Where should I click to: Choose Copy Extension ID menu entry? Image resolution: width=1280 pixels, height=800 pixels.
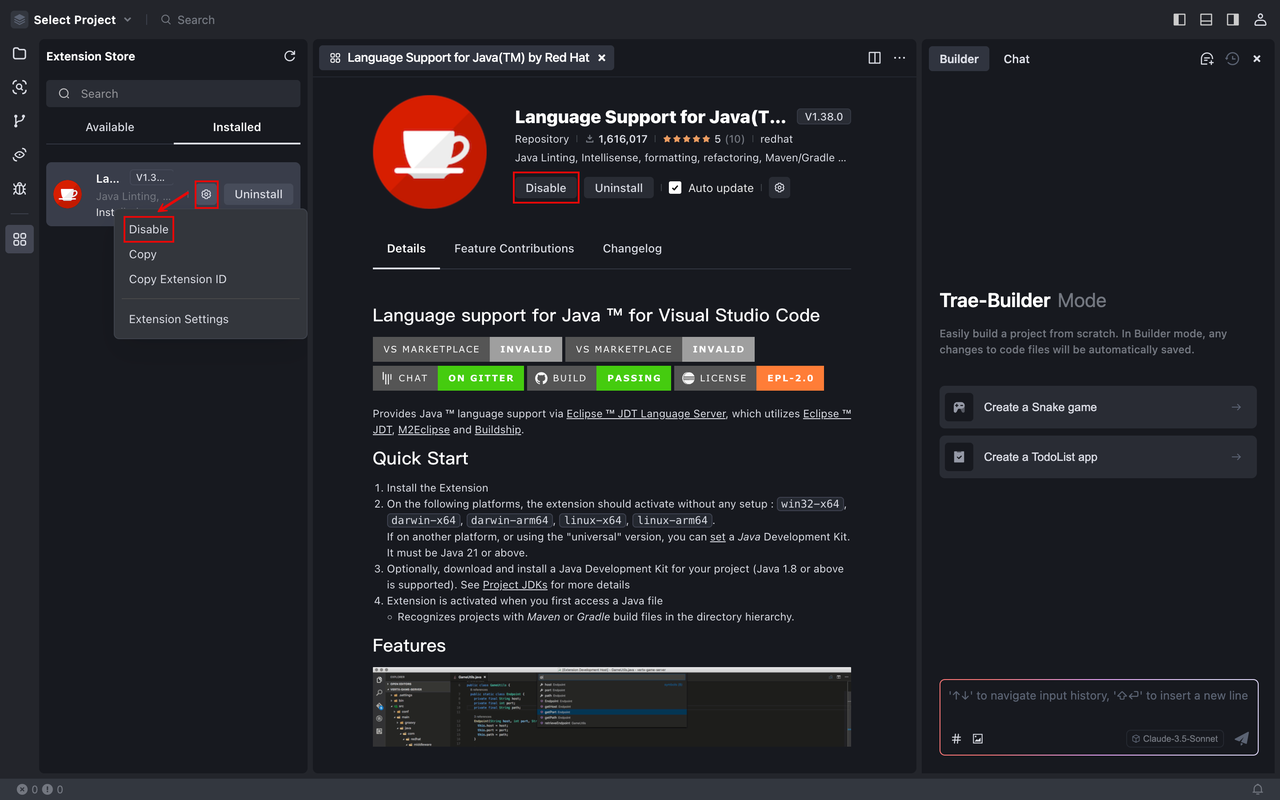pos(178,279)
